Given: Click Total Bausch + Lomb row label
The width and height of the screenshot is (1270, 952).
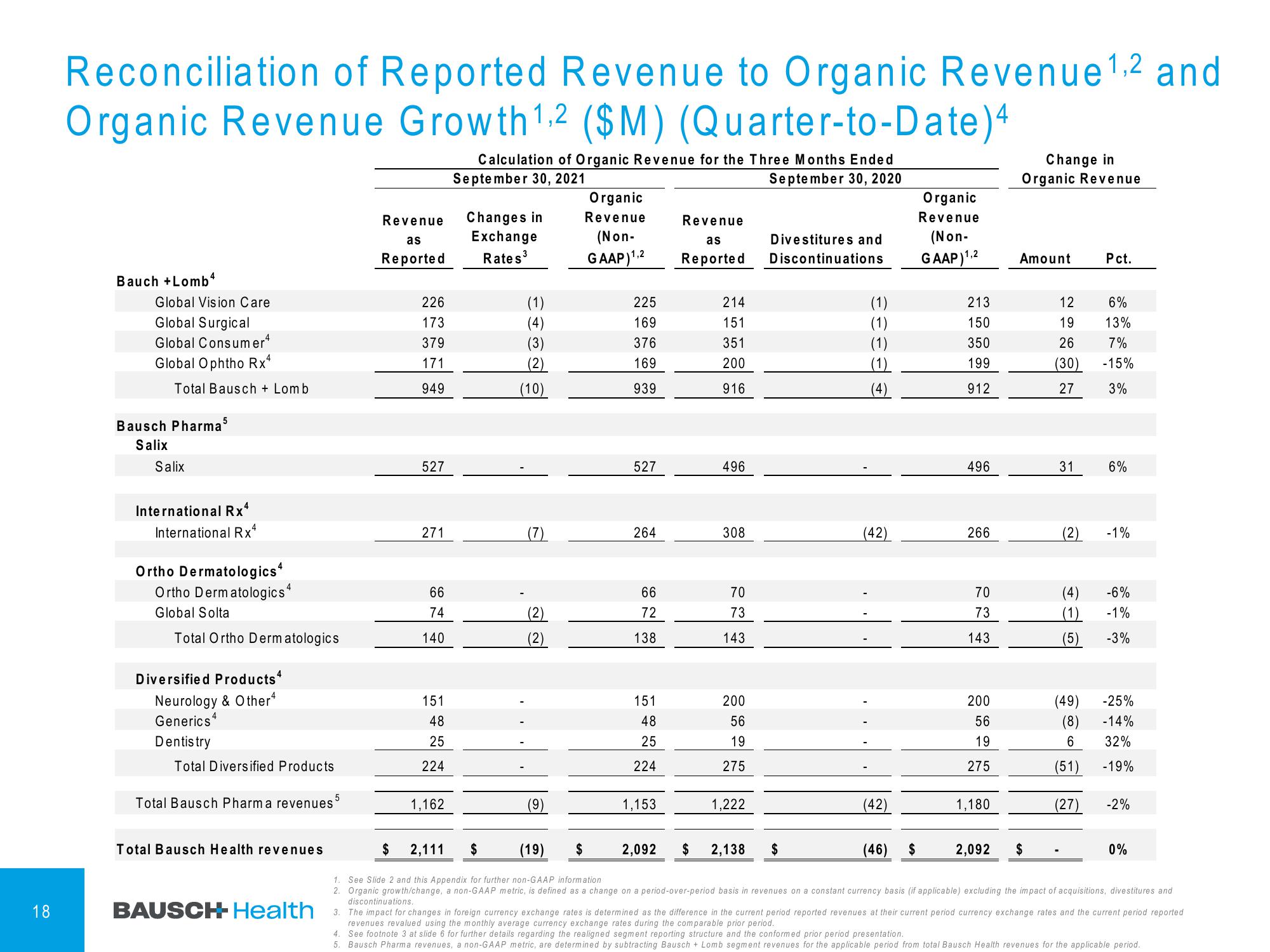Looking at the screenshot, I should (241, 389).
